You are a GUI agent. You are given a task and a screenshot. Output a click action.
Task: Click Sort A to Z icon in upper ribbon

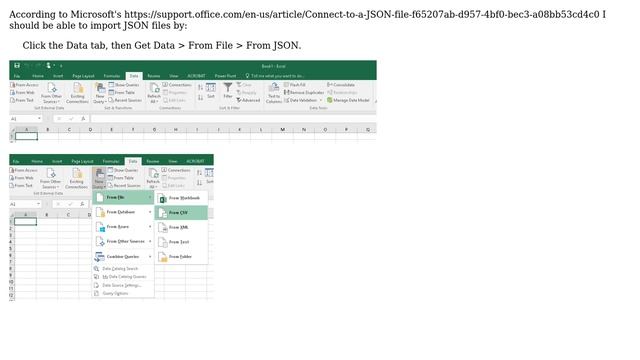(x=200, y=87)
